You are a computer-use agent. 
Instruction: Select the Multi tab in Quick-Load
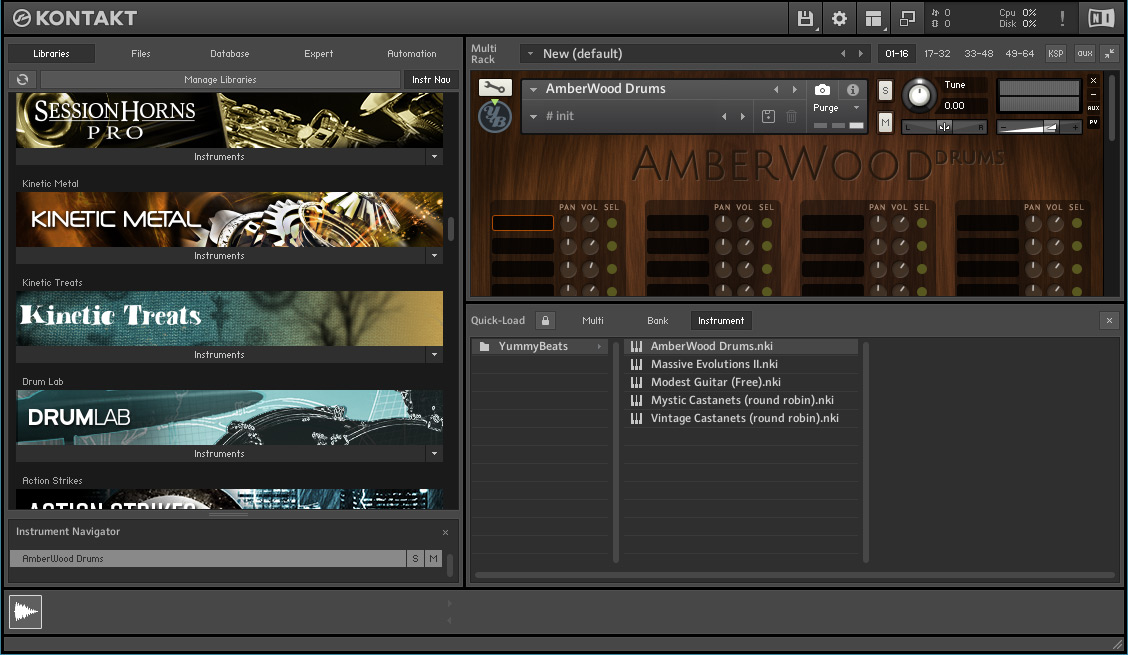click(x=593, y=321)
